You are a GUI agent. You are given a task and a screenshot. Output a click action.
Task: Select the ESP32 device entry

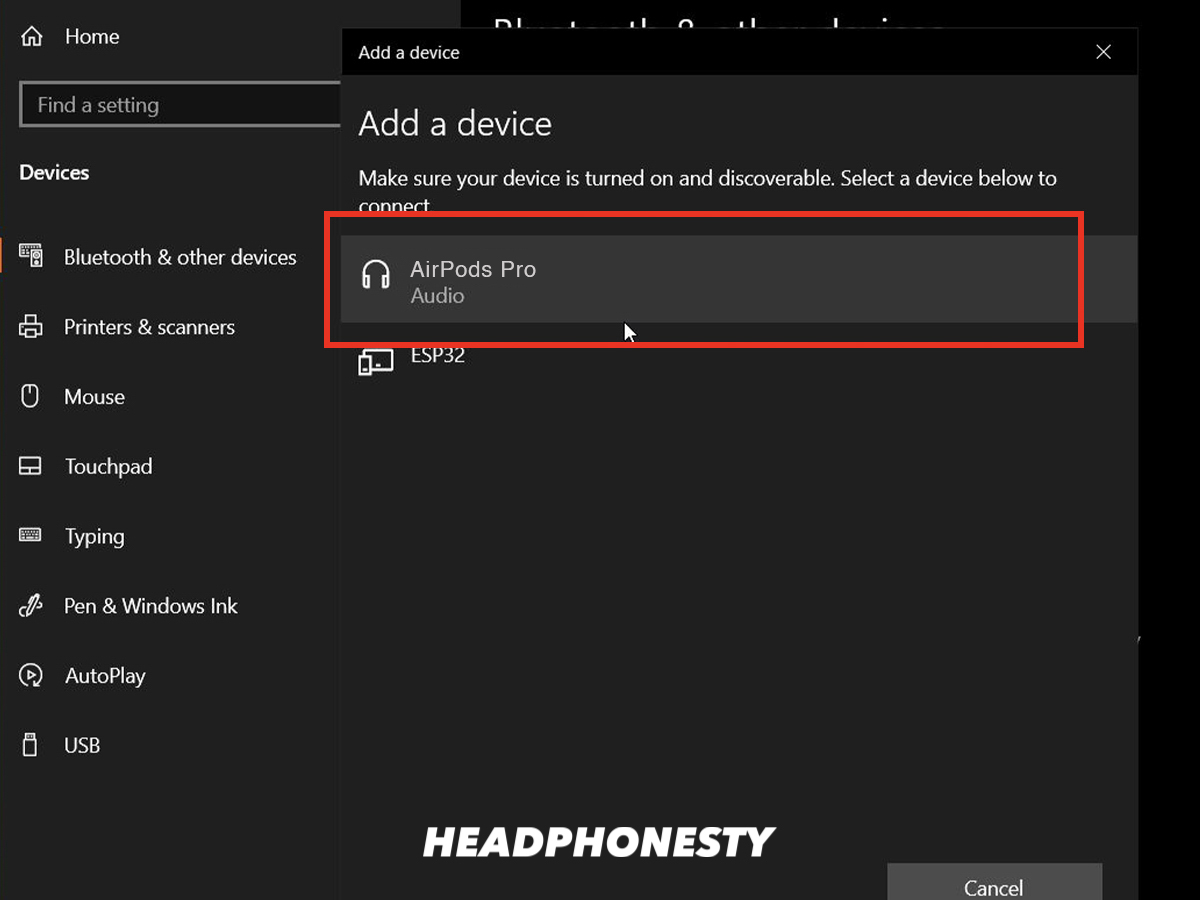pos(439,356)
